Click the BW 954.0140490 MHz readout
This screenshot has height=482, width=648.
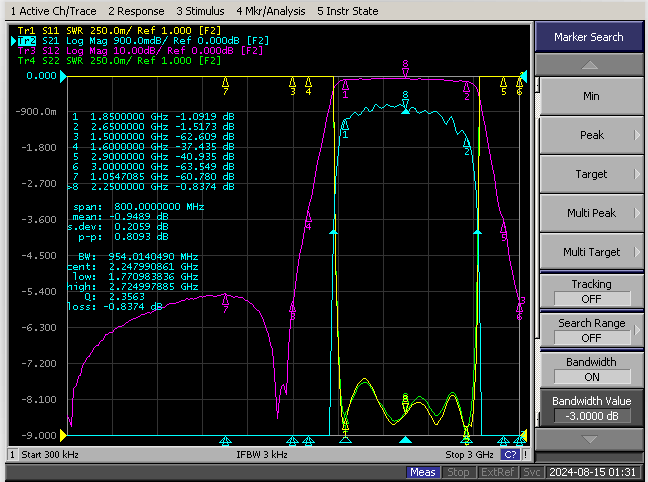[138, 257]
